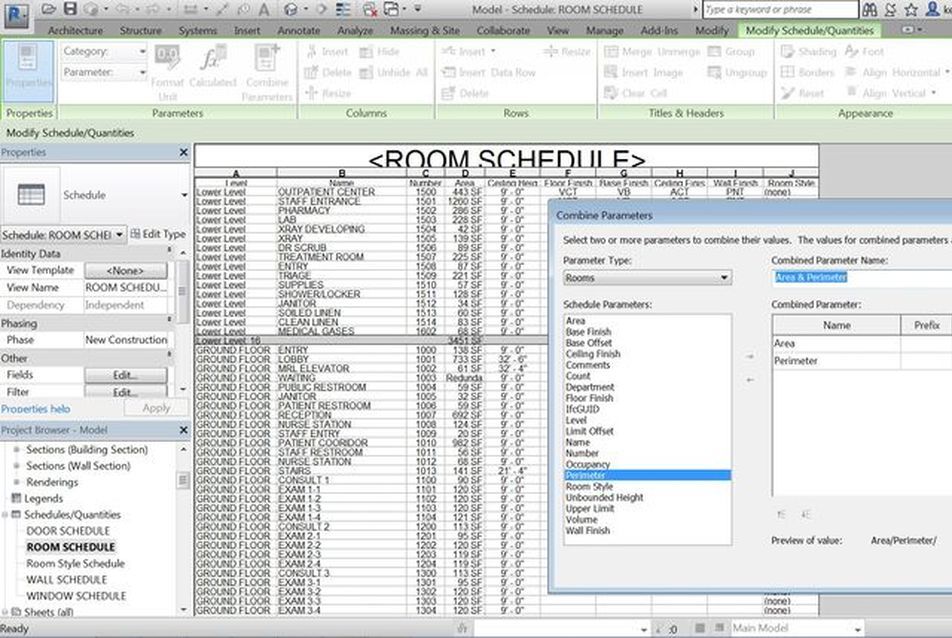Open the Revit application menu button
The height and width of the screenshot is (638, 952).
16,15
